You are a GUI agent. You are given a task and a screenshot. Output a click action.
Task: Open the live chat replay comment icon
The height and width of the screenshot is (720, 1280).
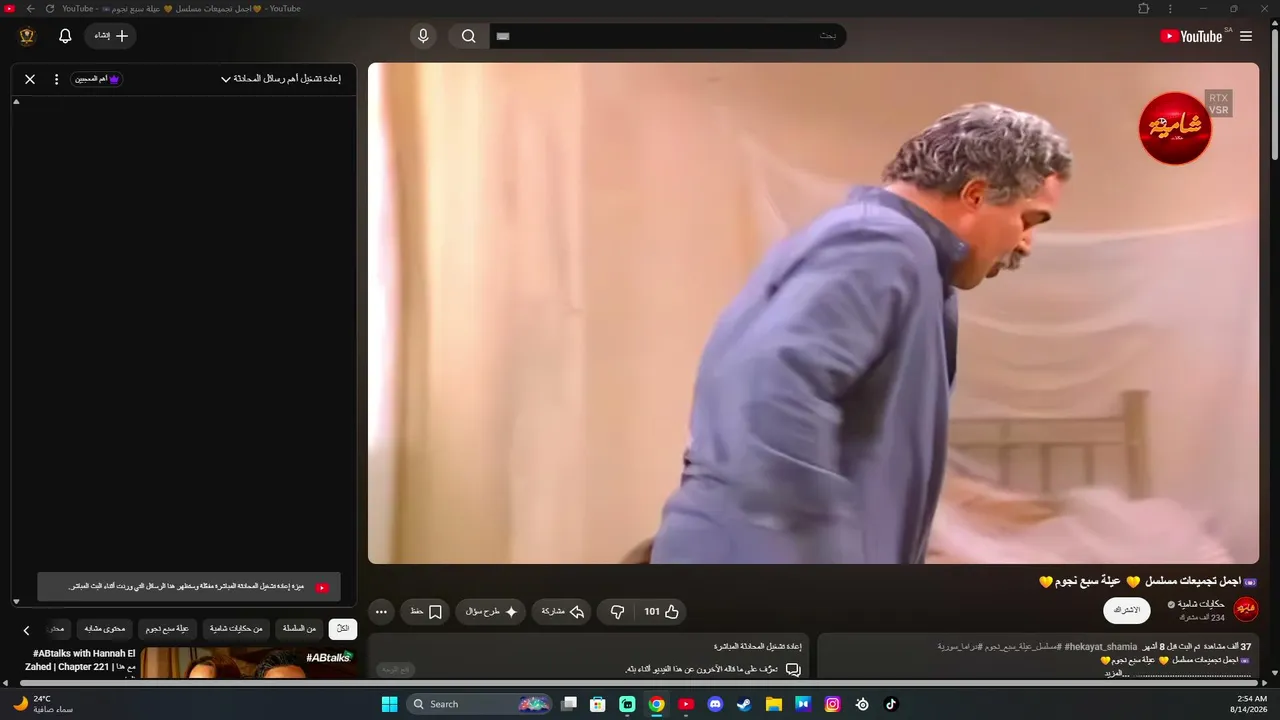click(793, 670)
